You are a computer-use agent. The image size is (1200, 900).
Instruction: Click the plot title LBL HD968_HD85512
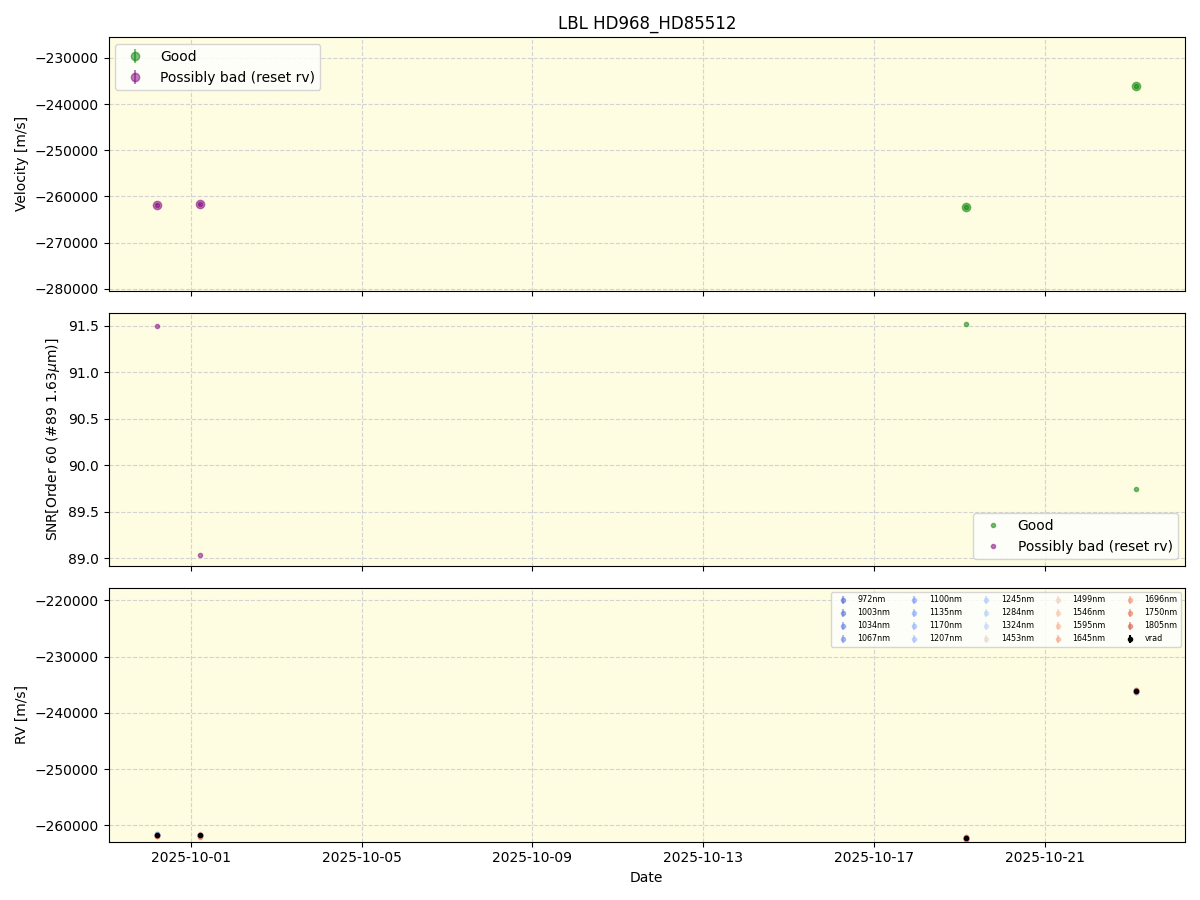647,23
